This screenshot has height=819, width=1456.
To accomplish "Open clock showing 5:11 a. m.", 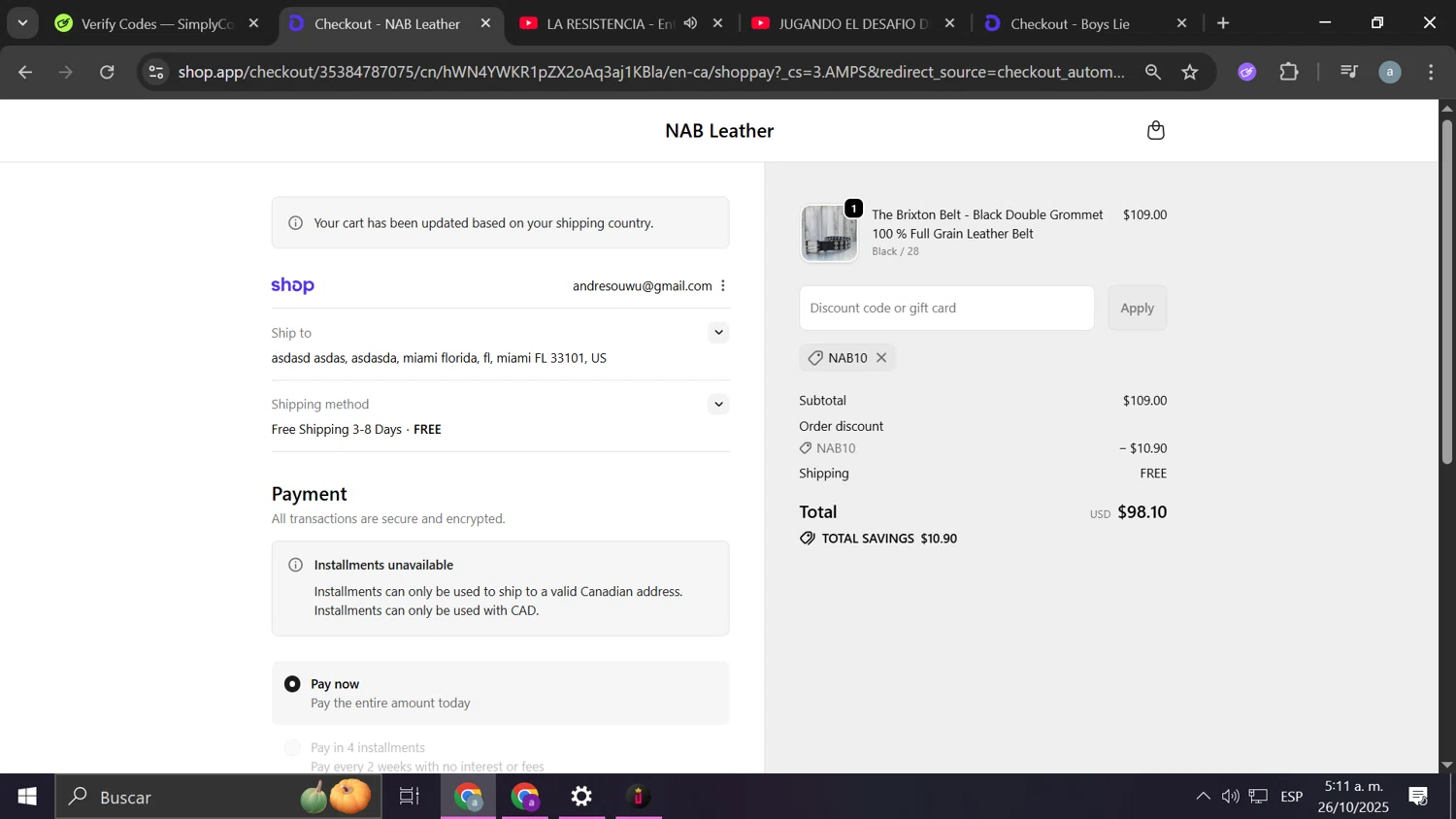I will pos(1354,797).
